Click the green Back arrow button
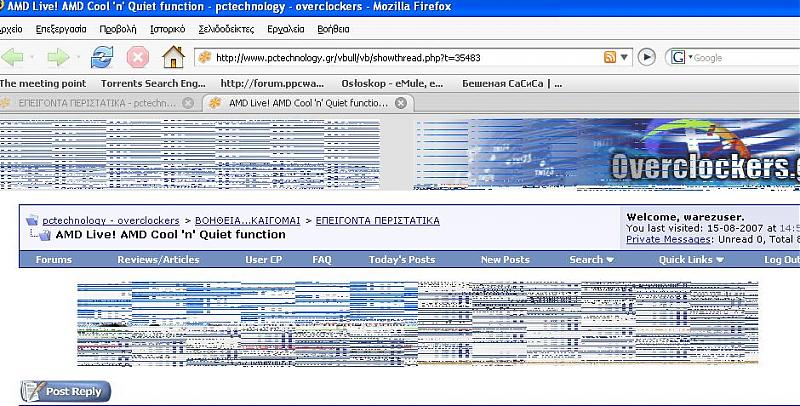The image size is (800, 406). point(12,57)
